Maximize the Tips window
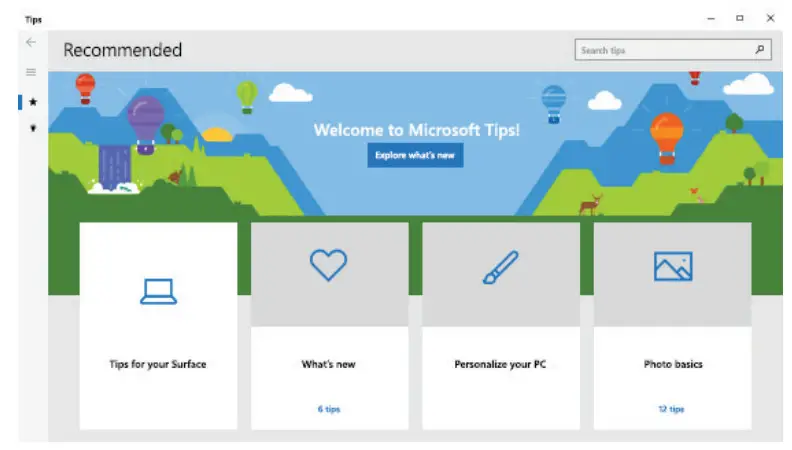 740,18
